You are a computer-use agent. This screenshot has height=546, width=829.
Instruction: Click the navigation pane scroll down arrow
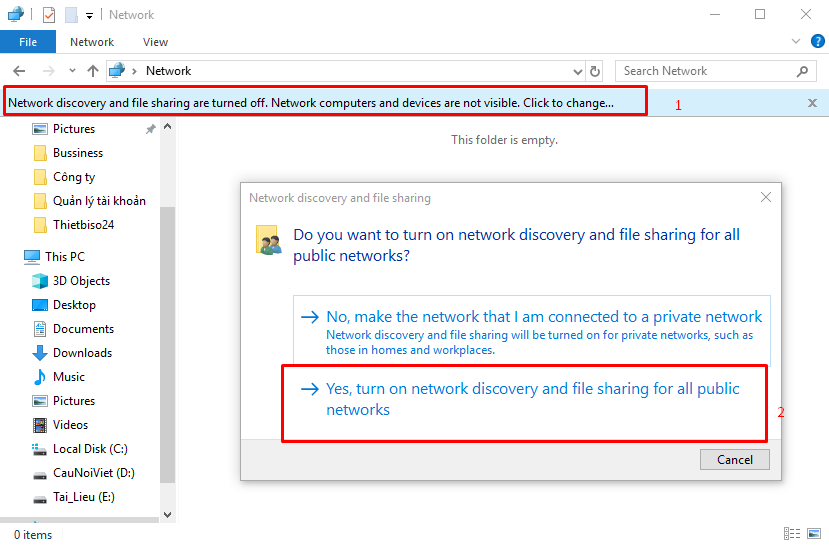click(168, 515)
